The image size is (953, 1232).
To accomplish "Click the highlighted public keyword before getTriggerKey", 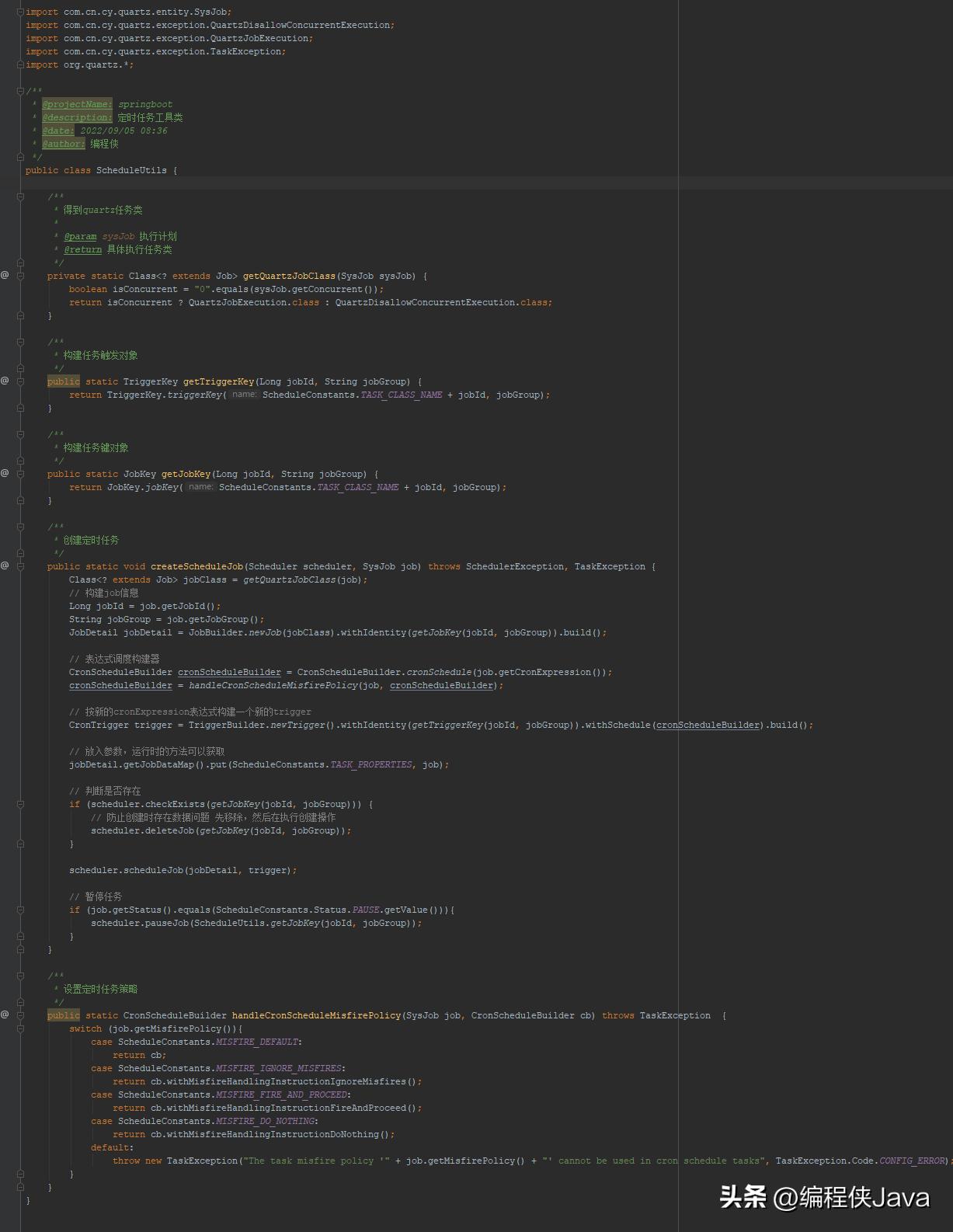I will (x=63, y=381).
